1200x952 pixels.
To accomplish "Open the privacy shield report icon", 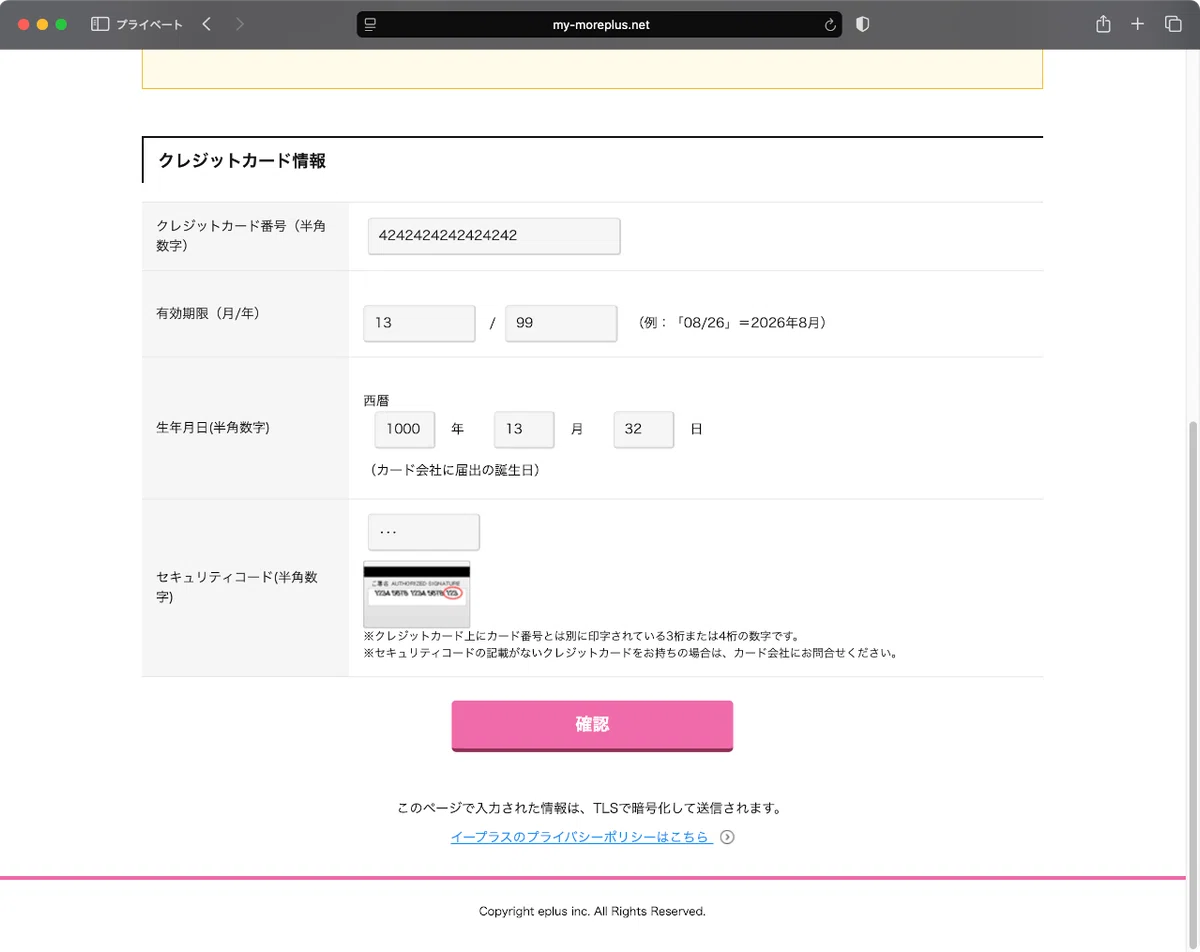I will tap(862, 24).
